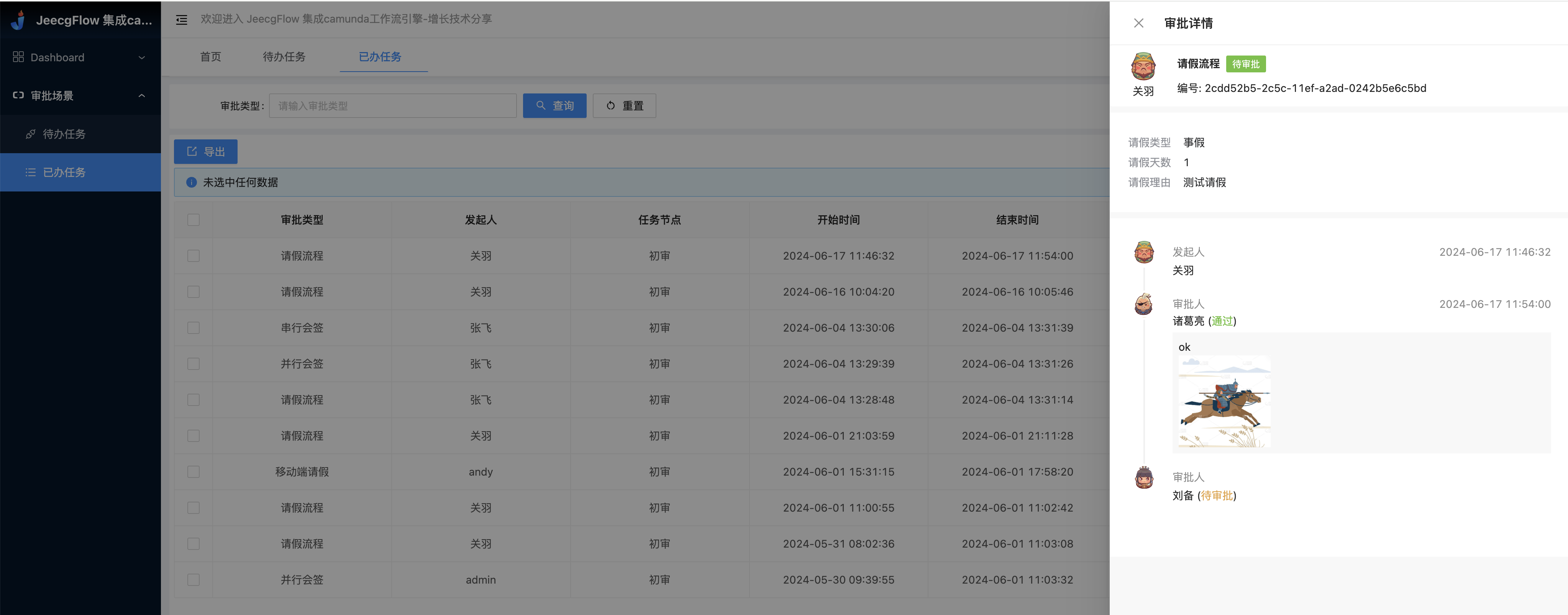The width and height of the screenshot is (1568, 615).
Task: Switch to the 待办任务 tab
Action: pyautogui.click(x=284, y=57)
